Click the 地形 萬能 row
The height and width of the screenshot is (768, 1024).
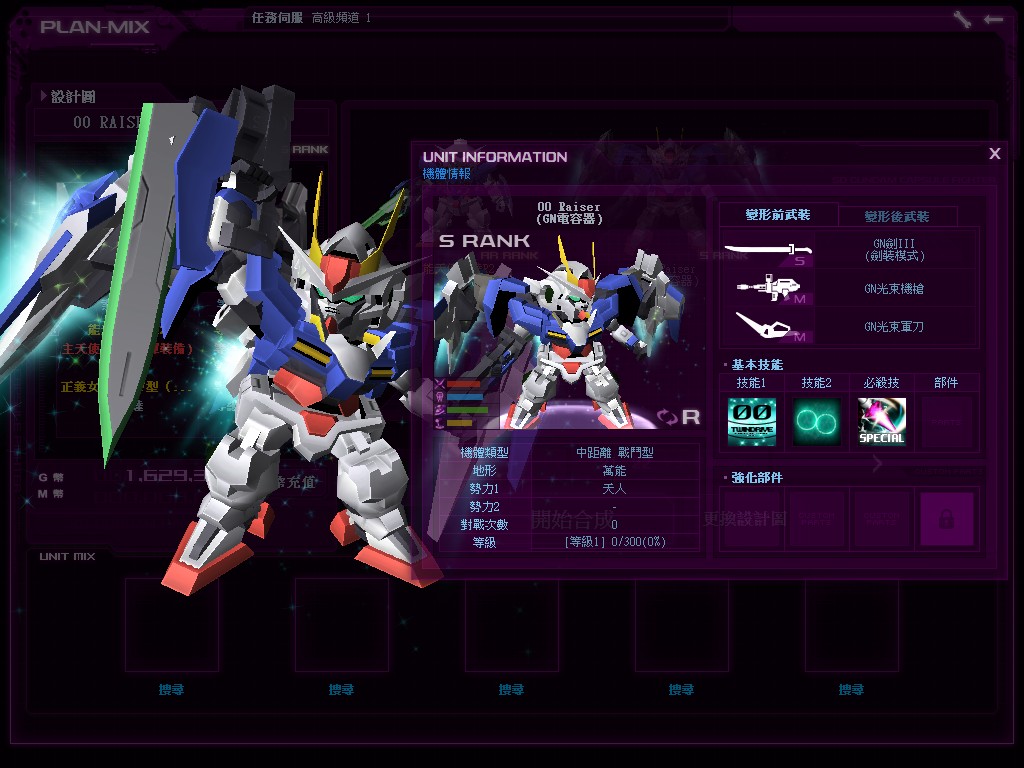(x=570, y=470)
